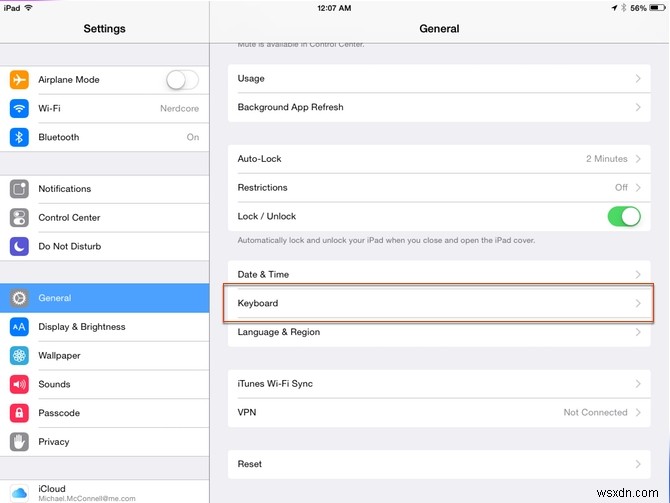Tap the VPN Not Connected status
Image resolution: width=670 pixels, height=503 pixels.
click(x=595, y=412)
